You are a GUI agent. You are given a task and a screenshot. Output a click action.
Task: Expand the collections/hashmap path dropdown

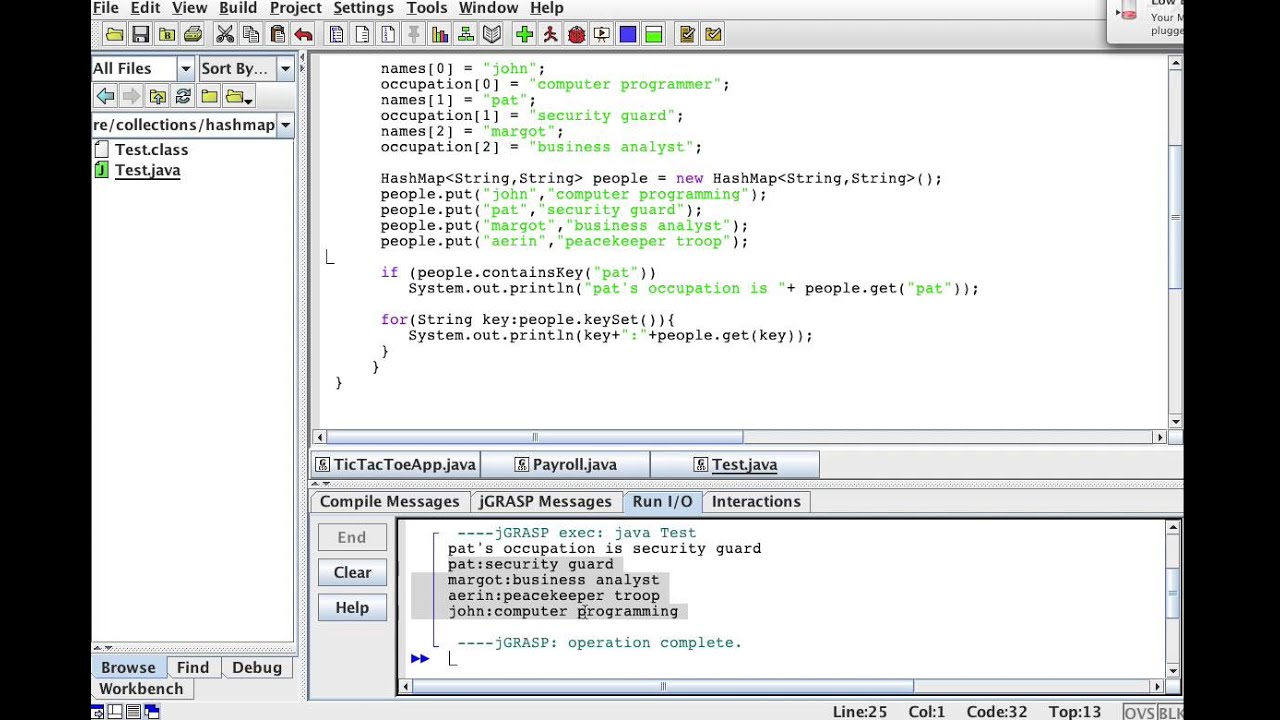(285, 125)
